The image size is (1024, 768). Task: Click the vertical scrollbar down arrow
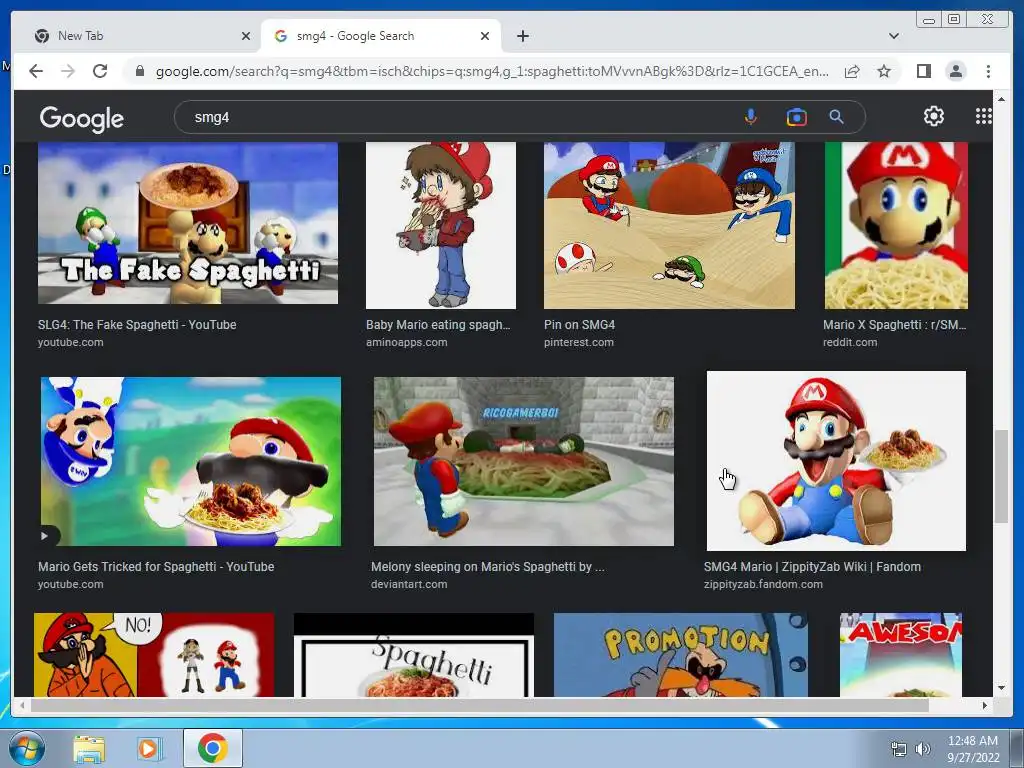[x=1001, y=688]
